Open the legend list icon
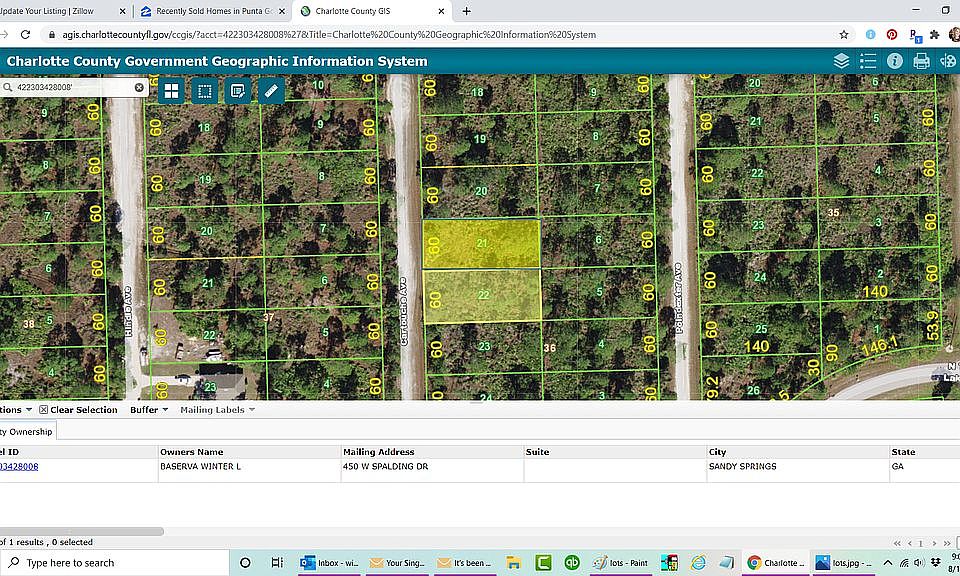Viewport: 960px width, 576px height. [x=868, y=61]
